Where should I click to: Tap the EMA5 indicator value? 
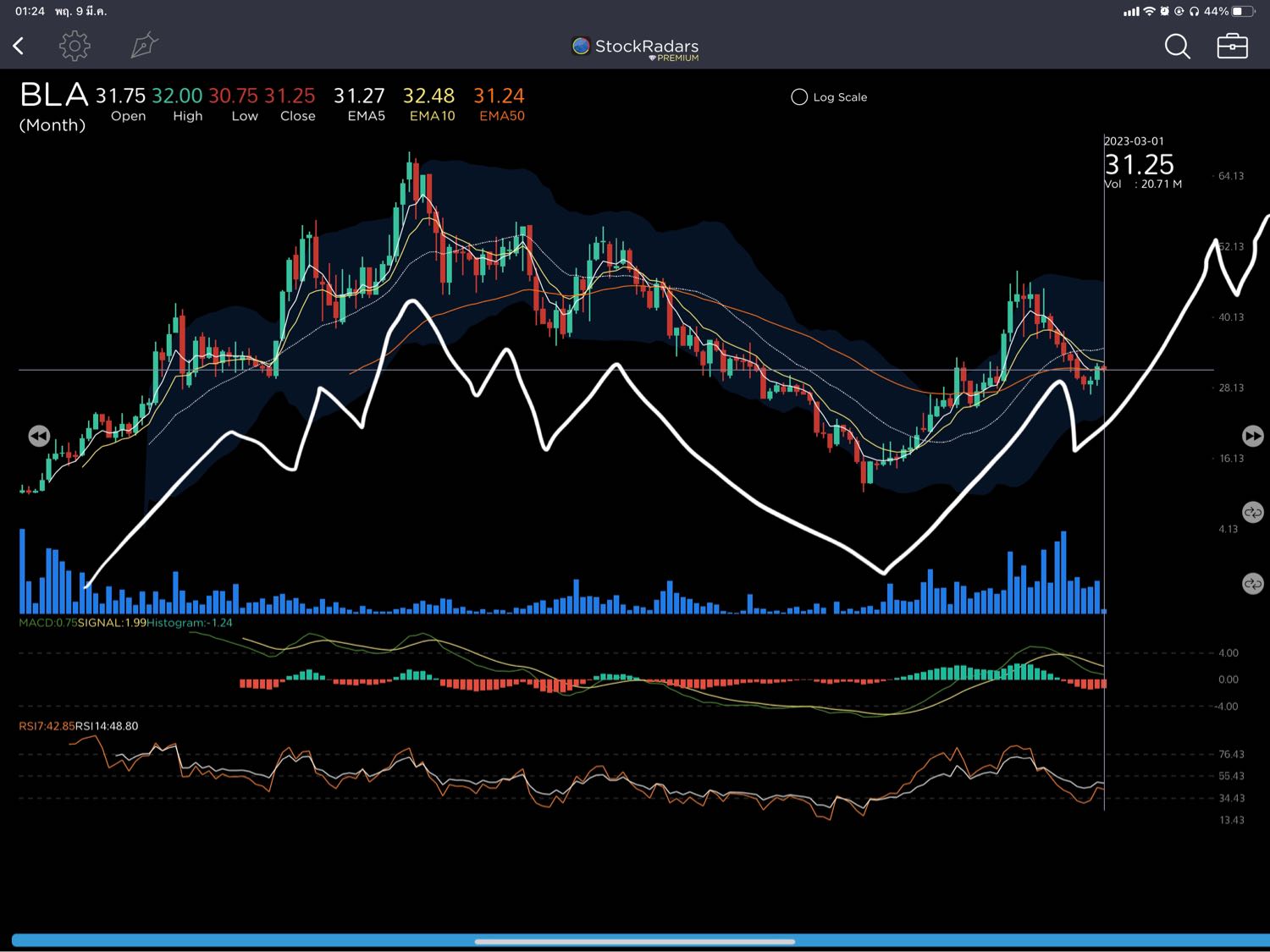pos(359,96)
